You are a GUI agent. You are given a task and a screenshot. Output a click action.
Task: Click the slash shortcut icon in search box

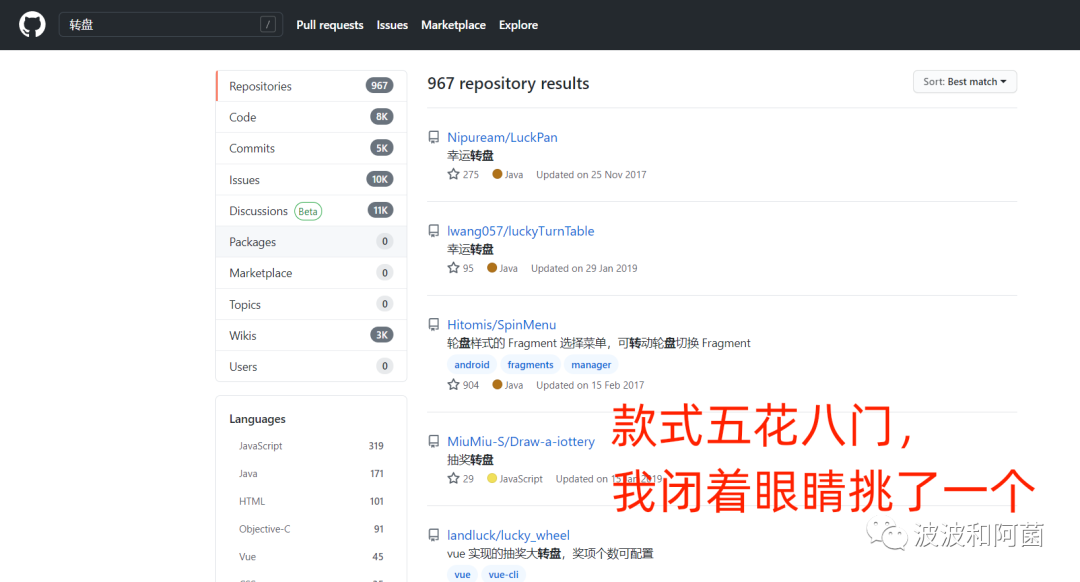(x=268, y=25)
